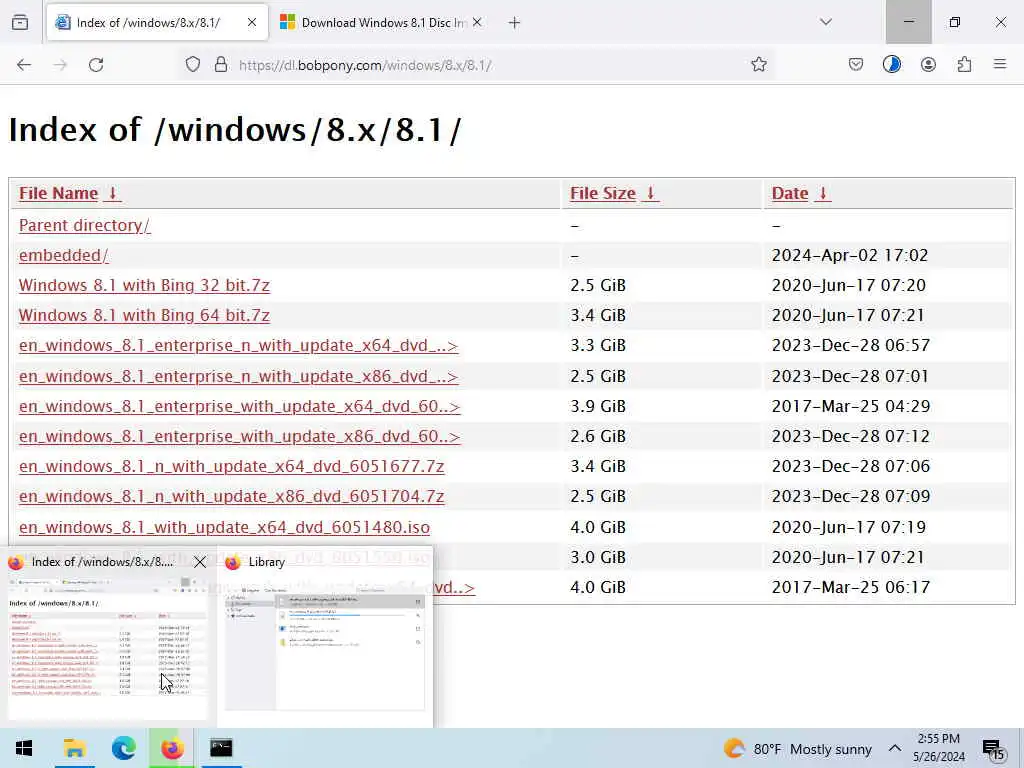Open Firefox application menu
Screen dimensions: 1024x768
[1000, 65]
